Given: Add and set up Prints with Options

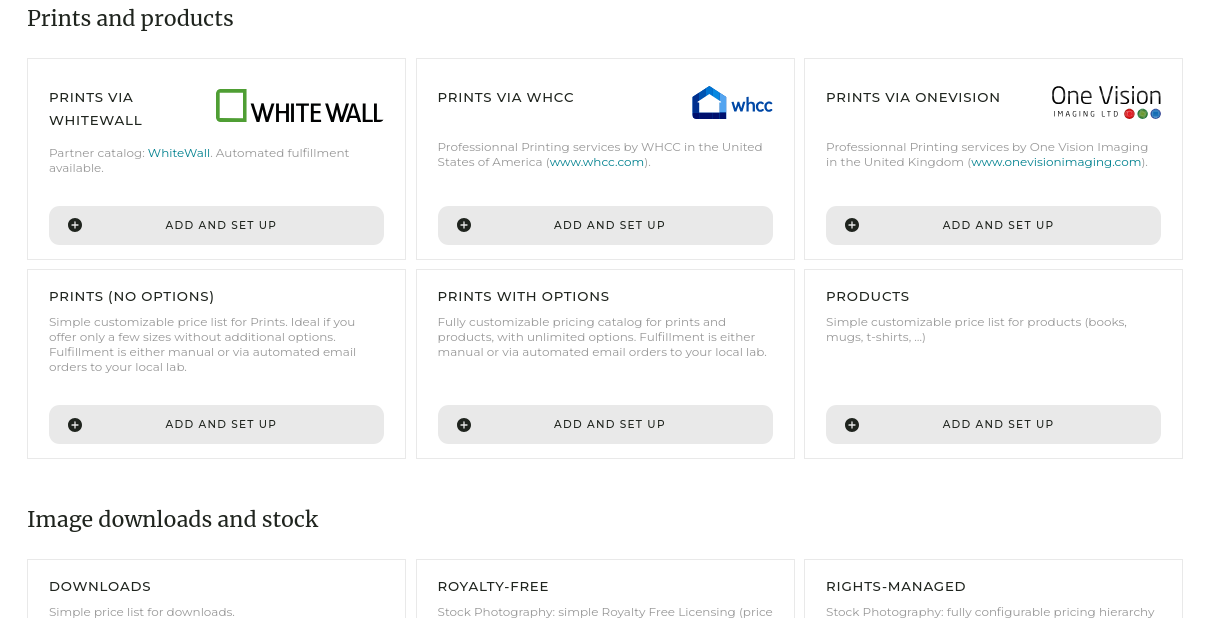Looking at the screenshot, I should tap(609, 424).
